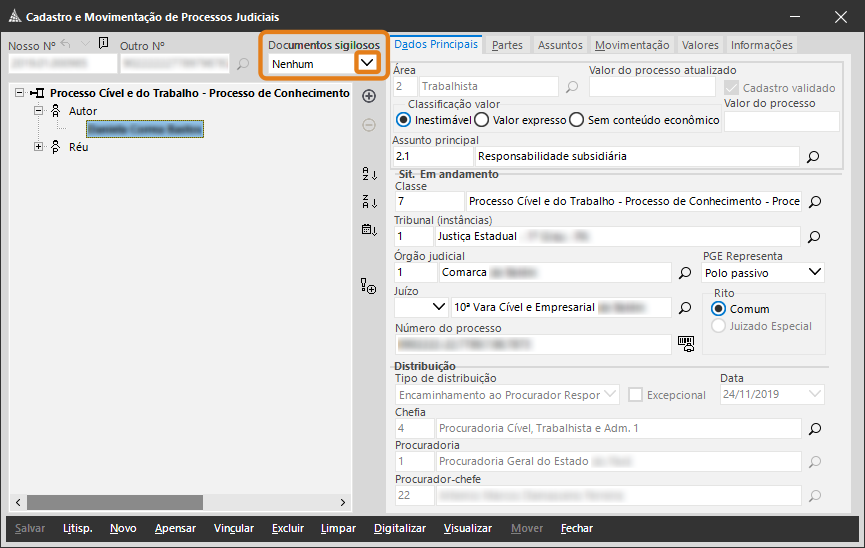Search Assunto principal with magnifier icon
865x548 pixels.
[x=813, y=157]
